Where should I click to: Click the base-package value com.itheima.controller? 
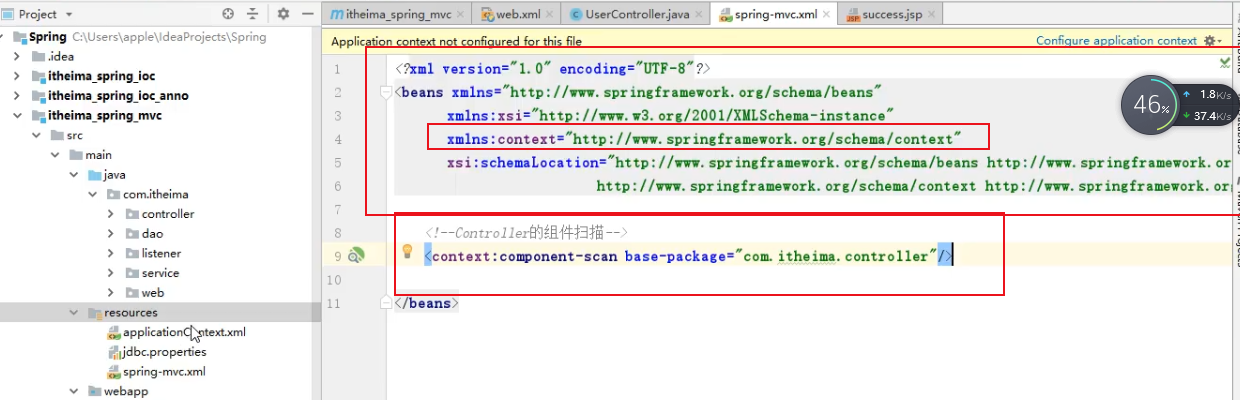tap(837, 257)
